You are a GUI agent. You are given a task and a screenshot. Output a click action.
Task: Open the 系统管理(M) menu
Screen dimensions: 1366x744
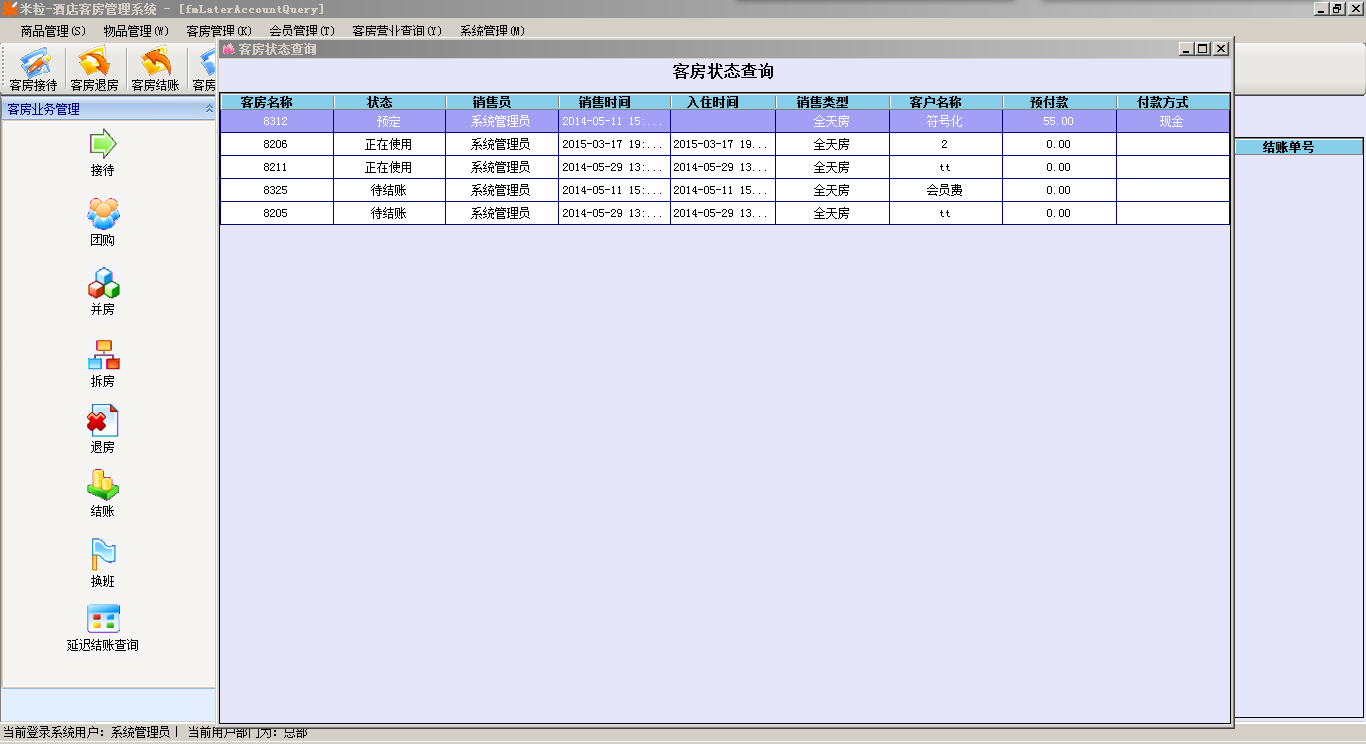click(492, 31)
